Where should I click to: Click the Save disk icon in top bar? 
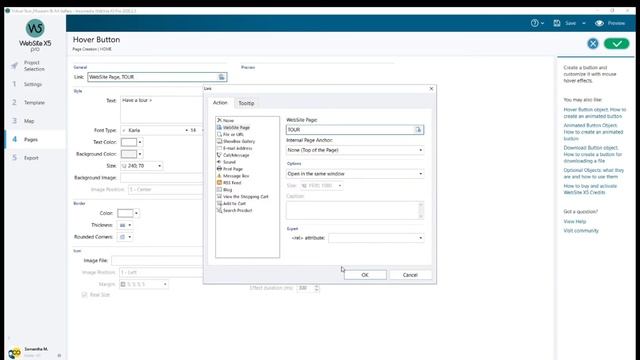pos(557,23)
